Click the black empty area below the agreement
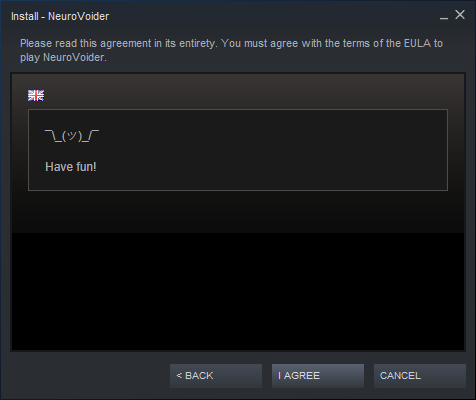 click(x=238, y=292)
